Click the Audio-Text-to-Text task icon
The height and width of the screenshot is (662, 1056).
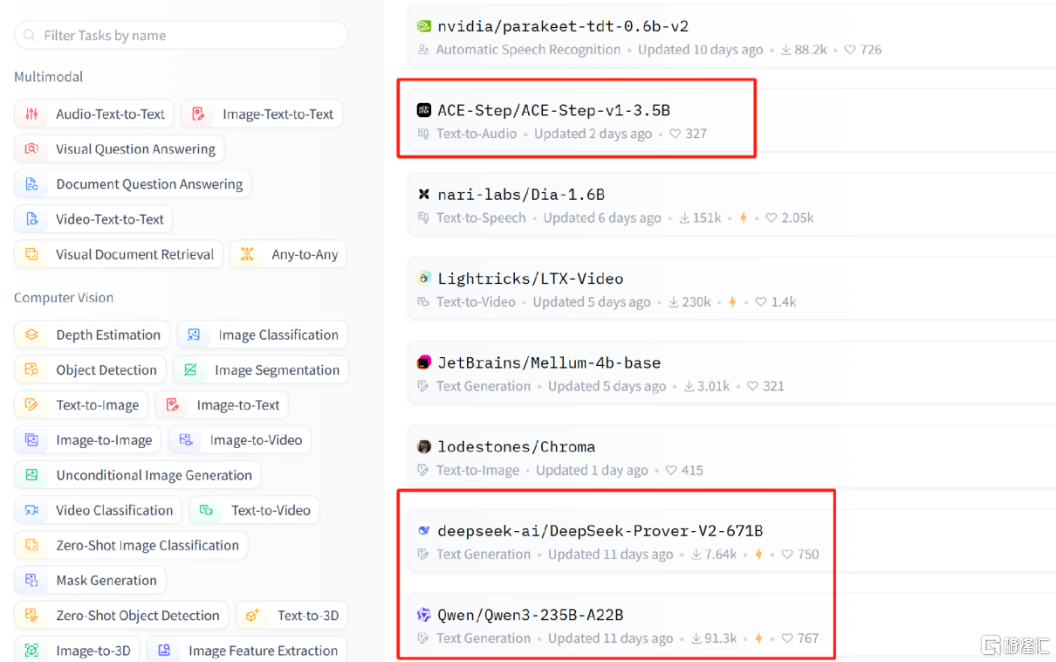[x=32, y=114]
